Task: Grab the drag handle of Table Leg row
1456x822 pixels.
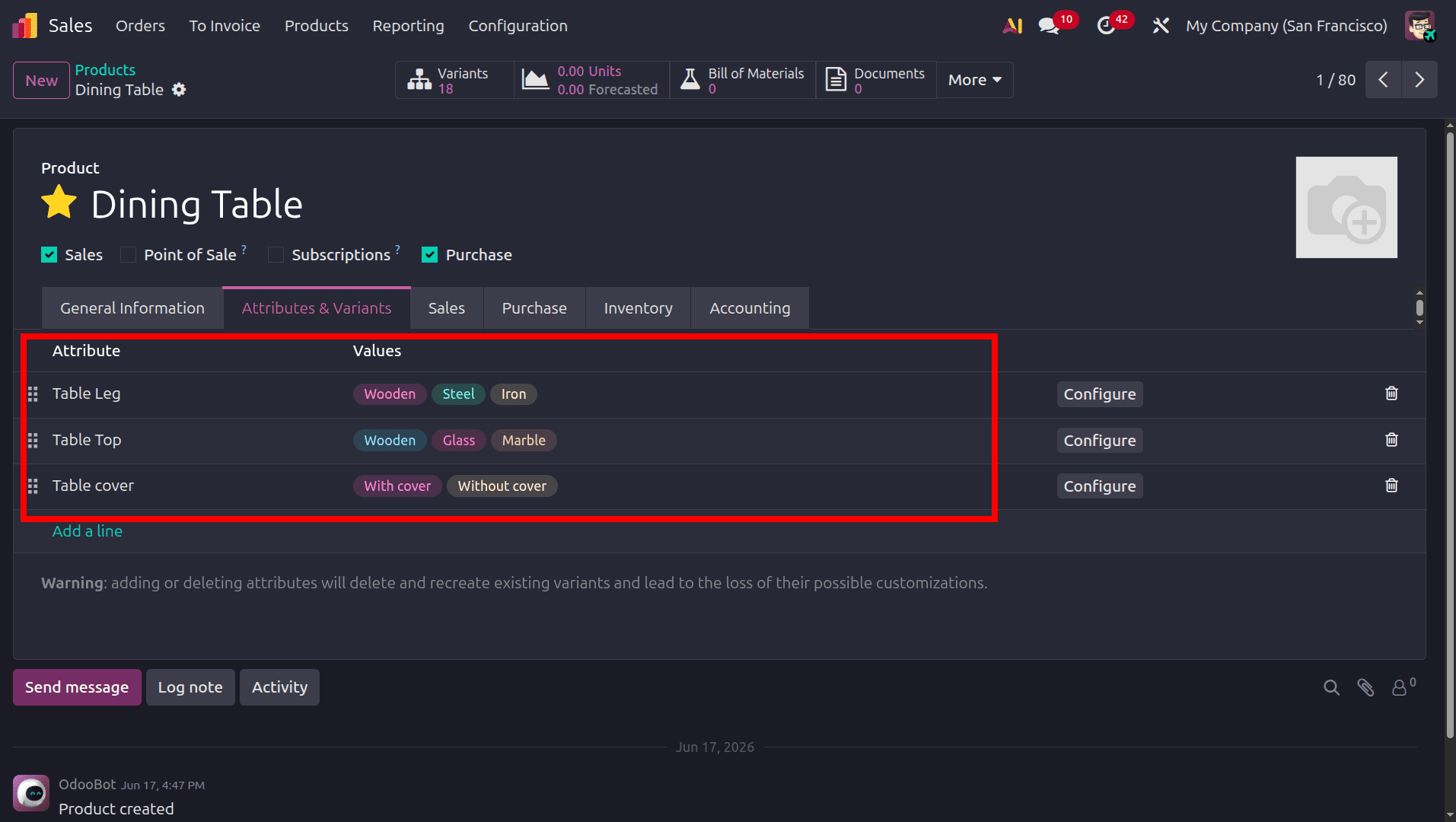Action: pyautogui.click(x=33, y=394)
